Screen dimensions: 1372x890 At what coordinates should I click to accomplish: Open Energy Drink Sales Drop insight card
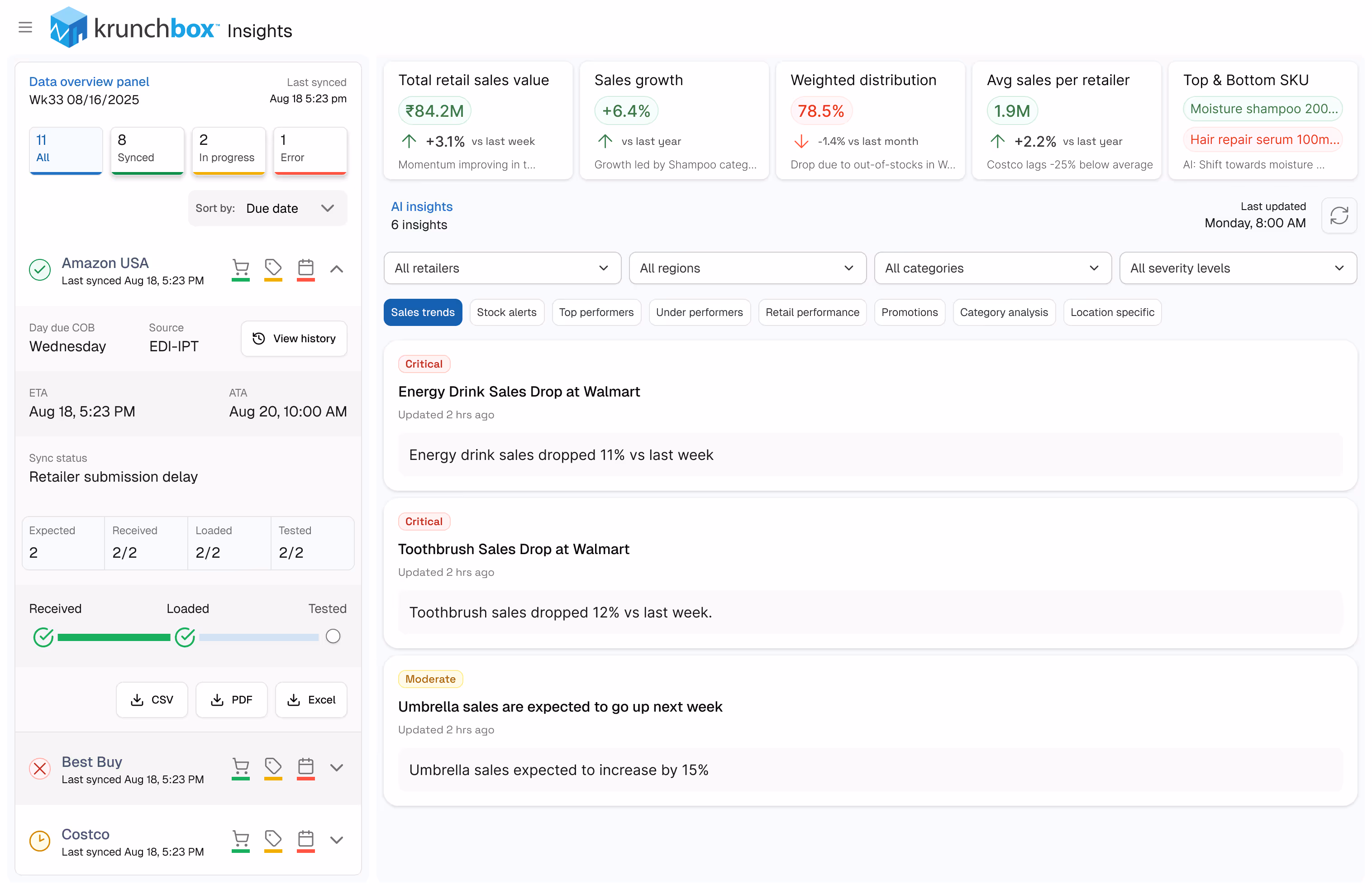519,392
